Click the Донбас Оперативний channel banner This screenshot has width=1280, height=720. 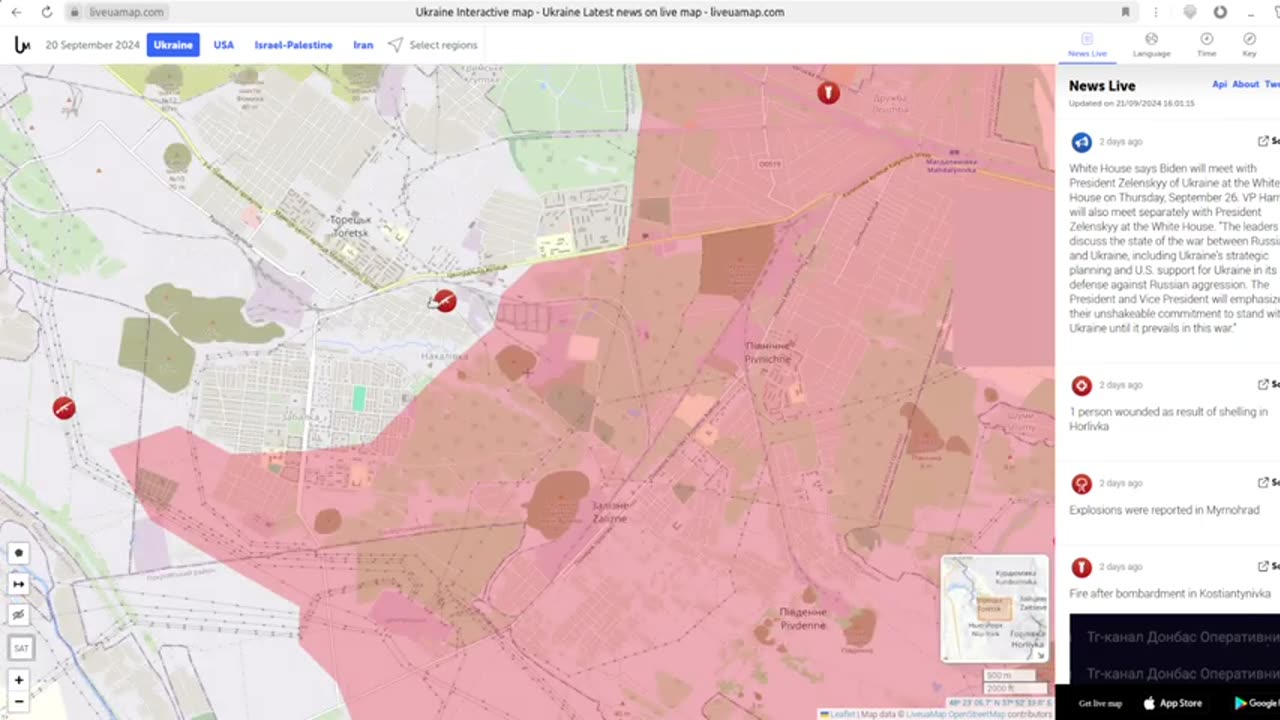[x=1175, y=649]
